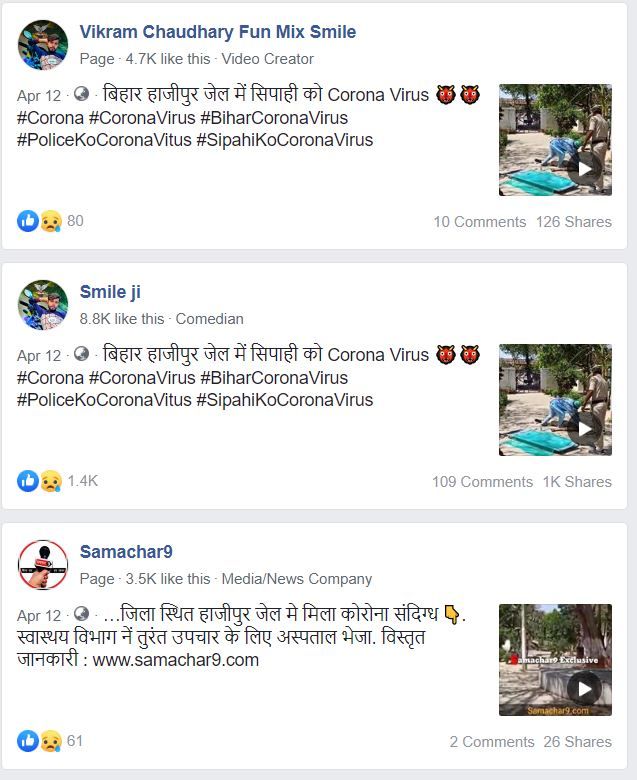637x780 pixels.
Task: Open Smile ji page avatar
Action: coord(43,305)
